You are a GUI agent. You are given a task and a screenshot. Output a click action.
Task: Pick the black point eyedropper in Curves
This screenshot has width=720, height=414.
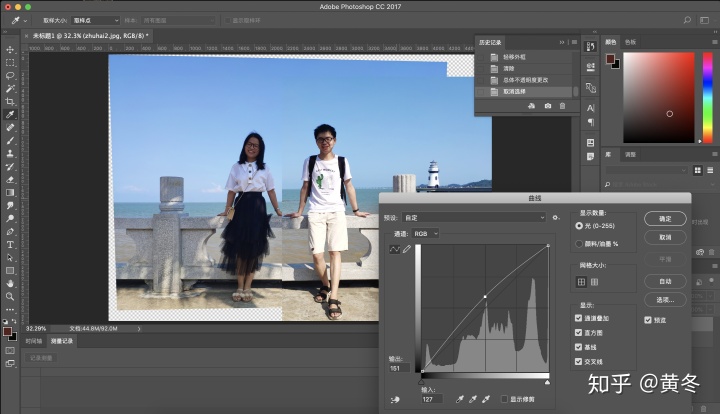coord(460,399)
